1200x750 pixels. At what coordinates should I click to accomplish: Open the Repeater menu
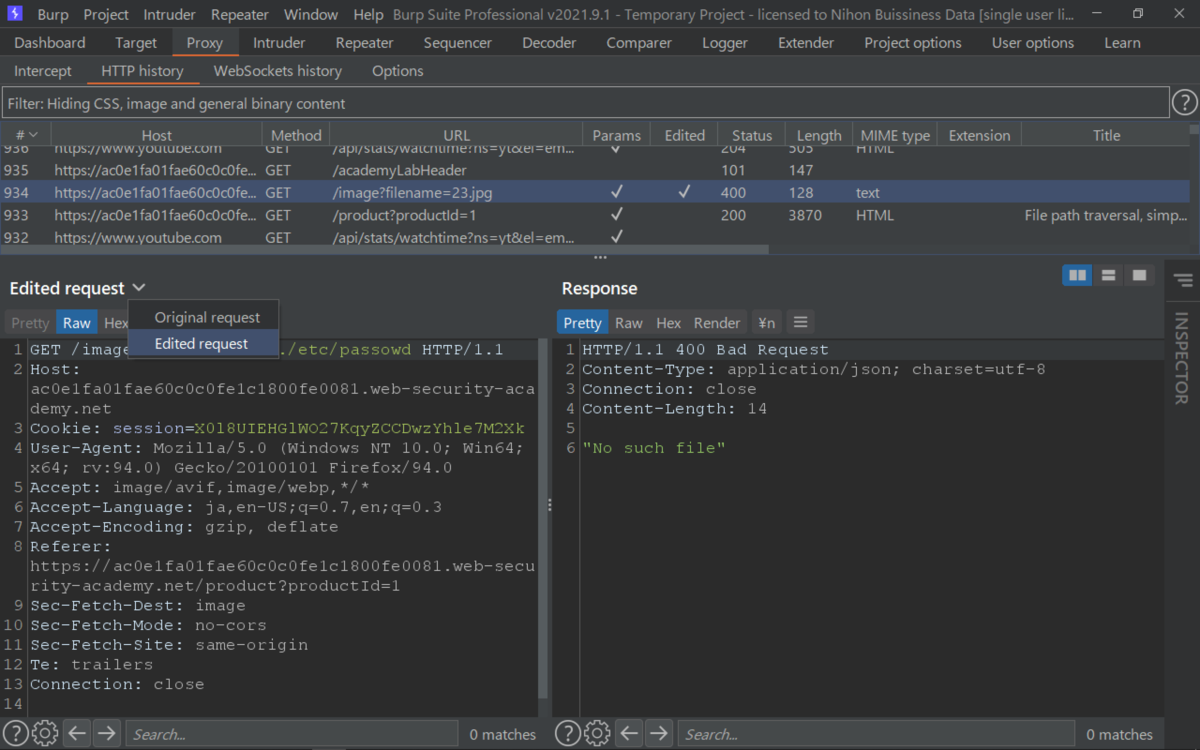pos(240,14)
